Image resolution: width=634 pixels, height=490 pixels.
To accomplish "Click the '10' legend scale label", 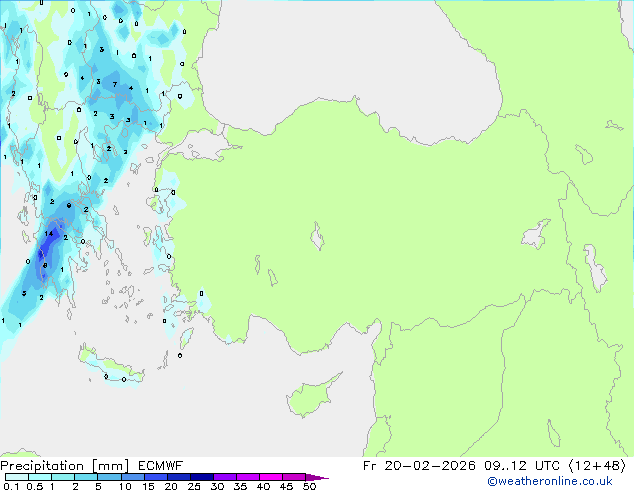I will [x=125, y=486].
